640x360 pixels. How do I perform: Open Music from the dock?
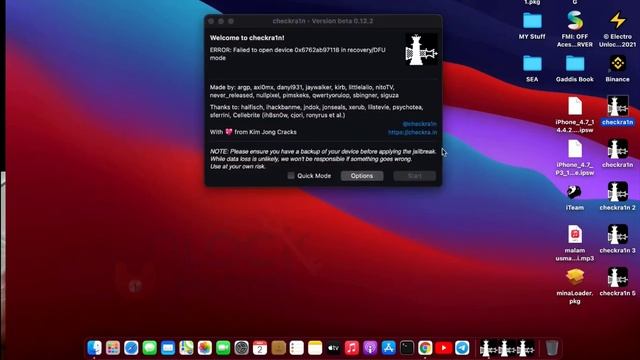[351, 348]
